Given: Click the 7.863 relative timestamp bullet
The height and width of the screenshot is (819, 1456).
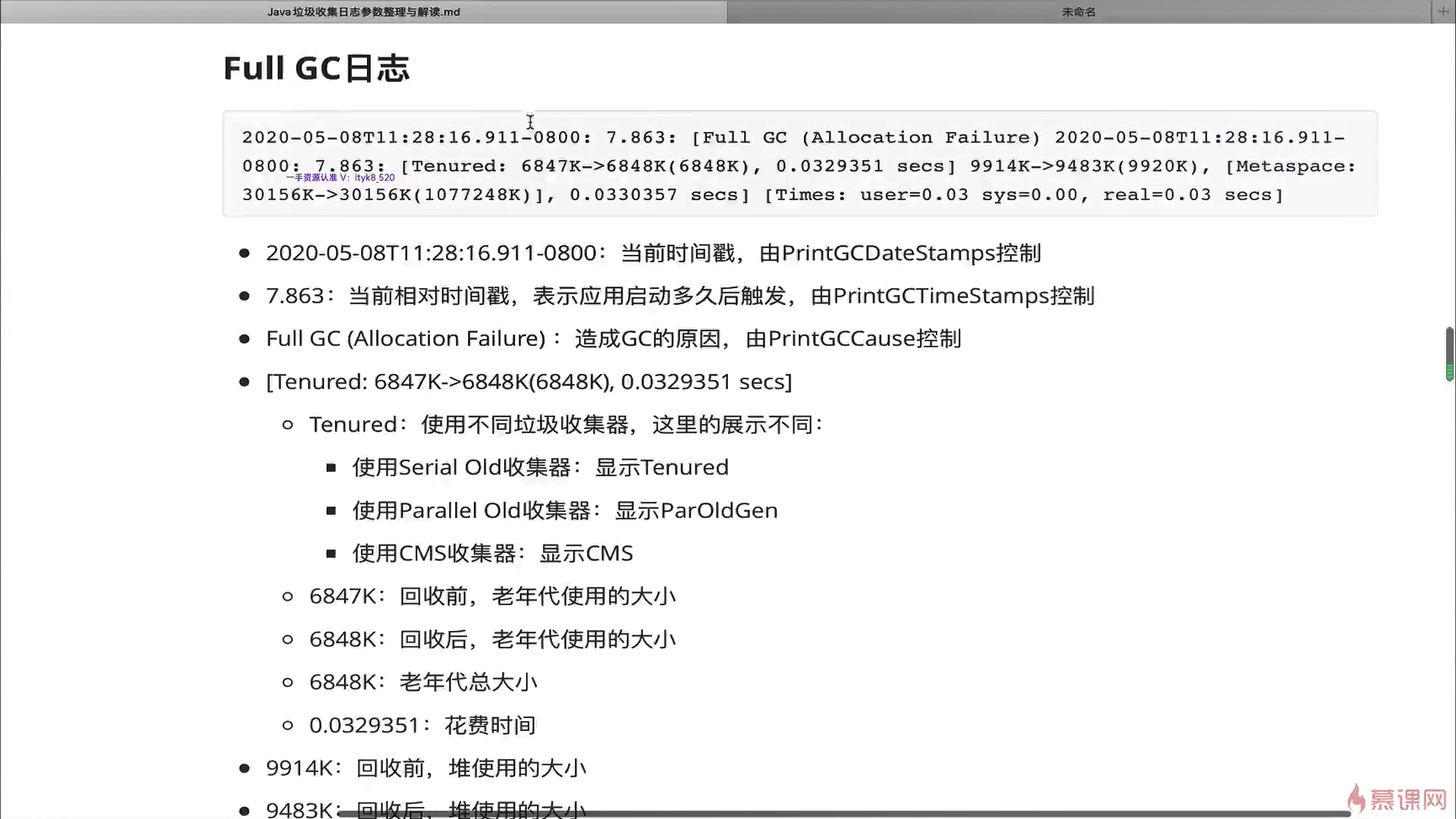Looking at the screenshot, I should point(679,296).
